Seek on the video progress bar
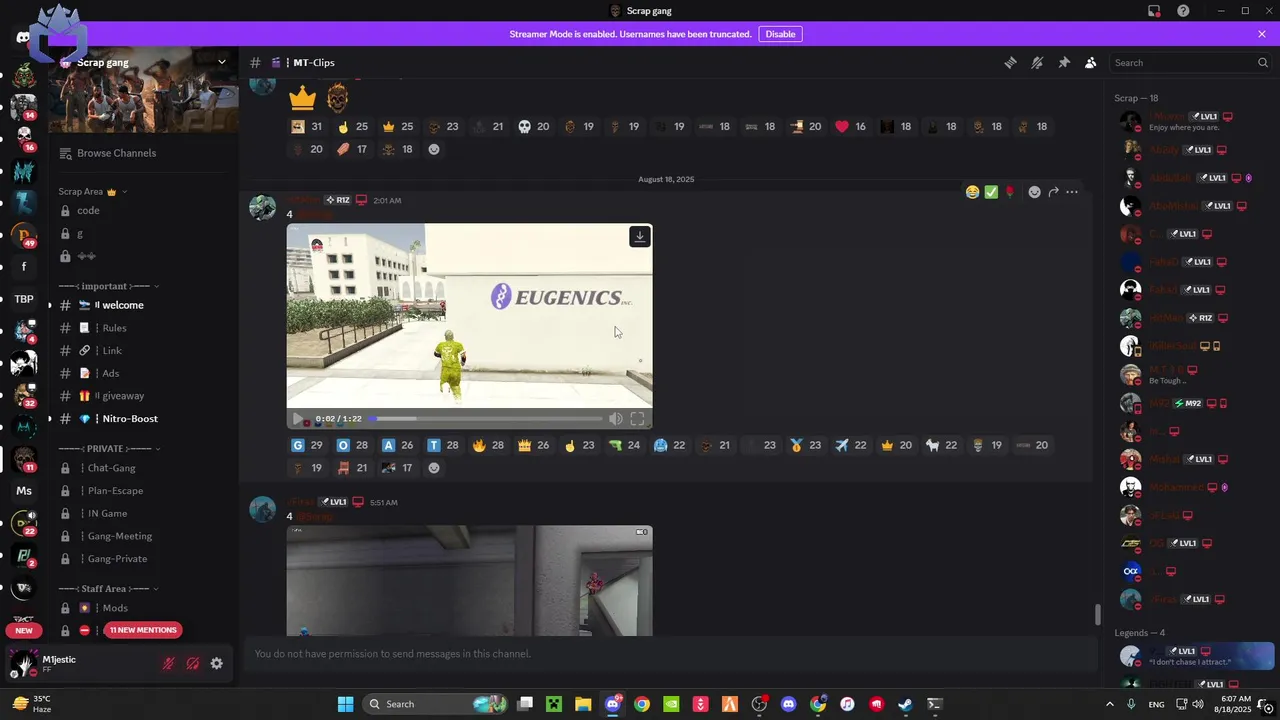The height and width of the screenshot is (720, 1280). [488, 419]
